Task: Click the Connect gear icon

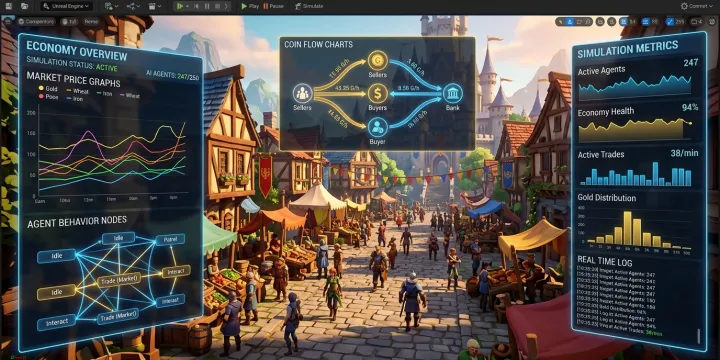Action: pyautogui.click(x=685, y=6)
